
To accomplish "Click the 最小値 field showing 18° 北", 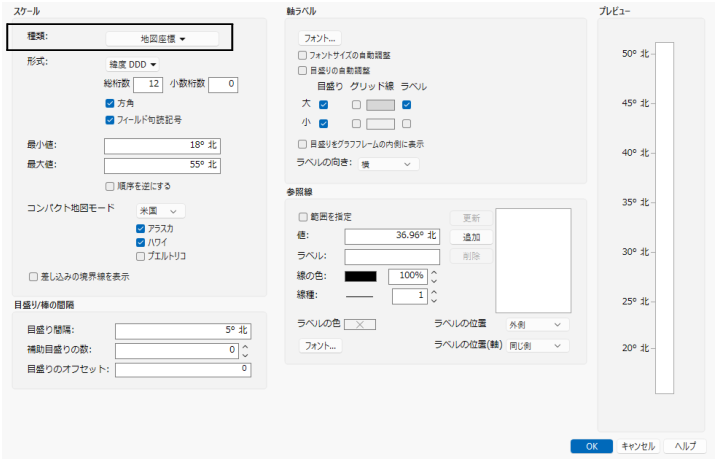I will click(x=162, y=146).
